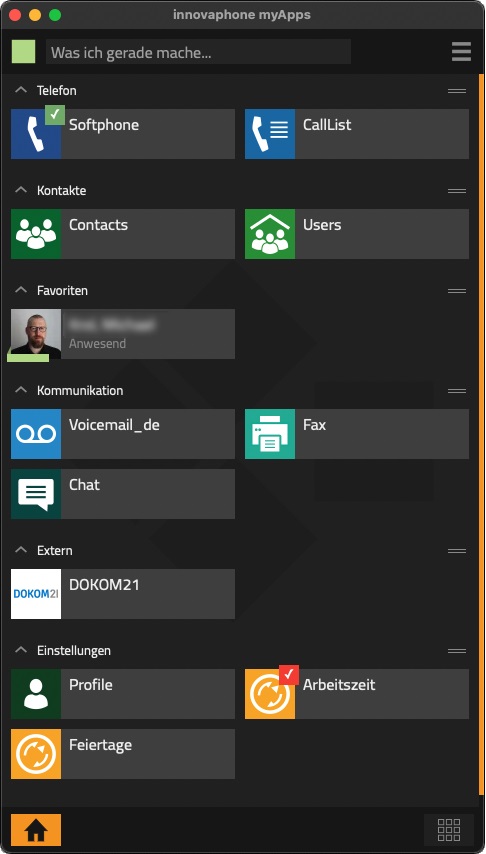Open the Voicemail_de tape icon
Image resolution: width=486 pixels, height=854 pixels.
click(36, 434)
